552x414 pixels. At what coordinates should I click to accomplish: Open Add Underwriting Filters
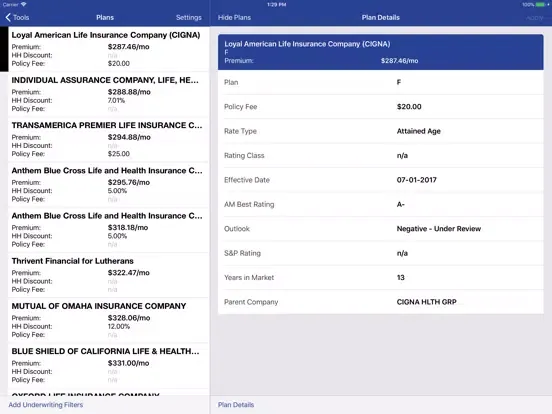46,405
